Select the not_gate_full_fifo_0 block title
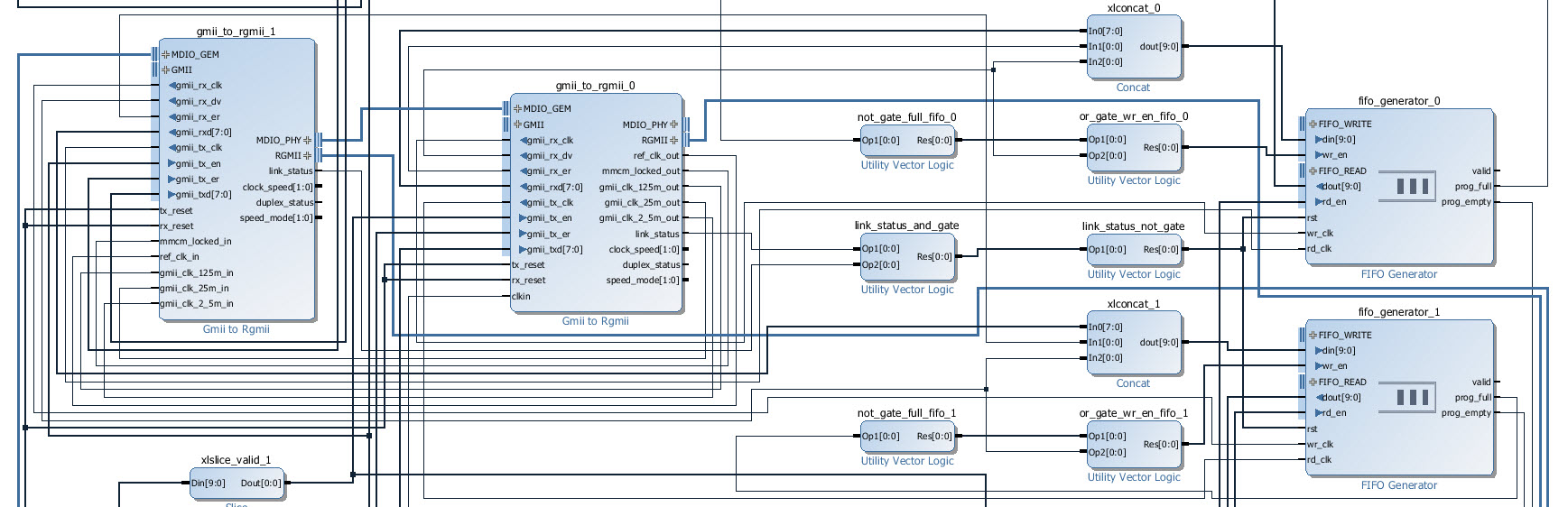 pos(907,117)
